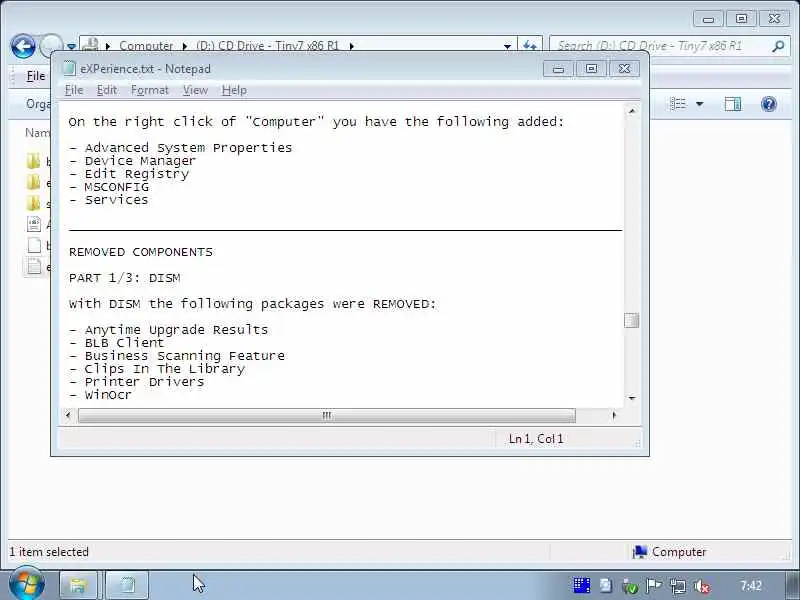Click the "PART 1/3: DISM" line
800x600 pixels.
(x=124, y=278)
